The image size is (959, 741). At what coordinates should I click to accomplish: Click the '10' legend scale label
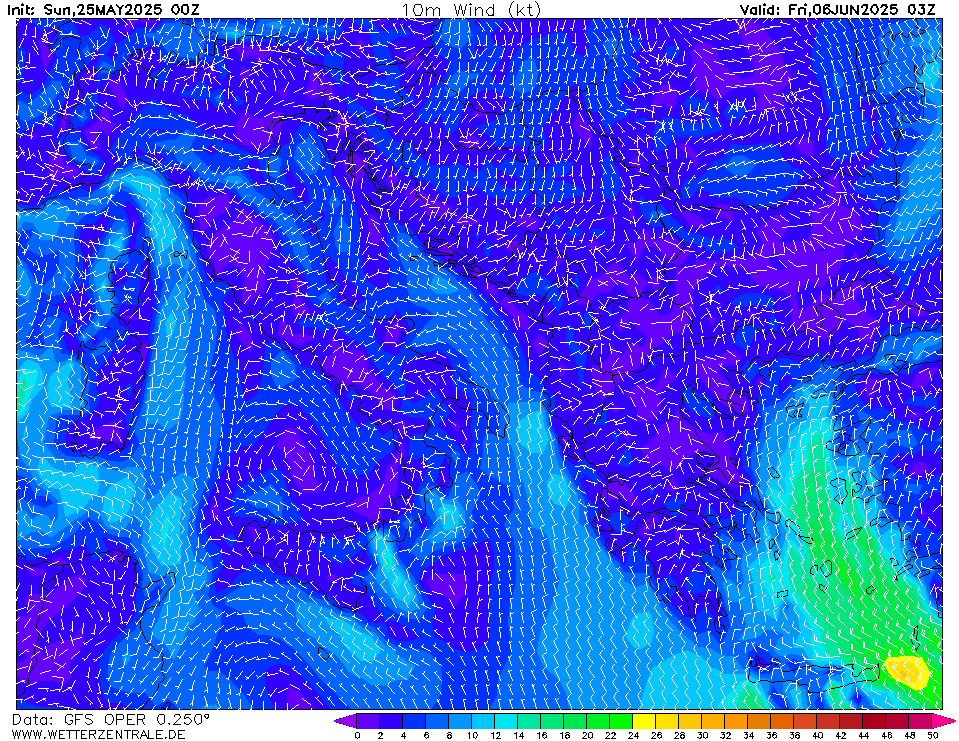click(472, 735)
